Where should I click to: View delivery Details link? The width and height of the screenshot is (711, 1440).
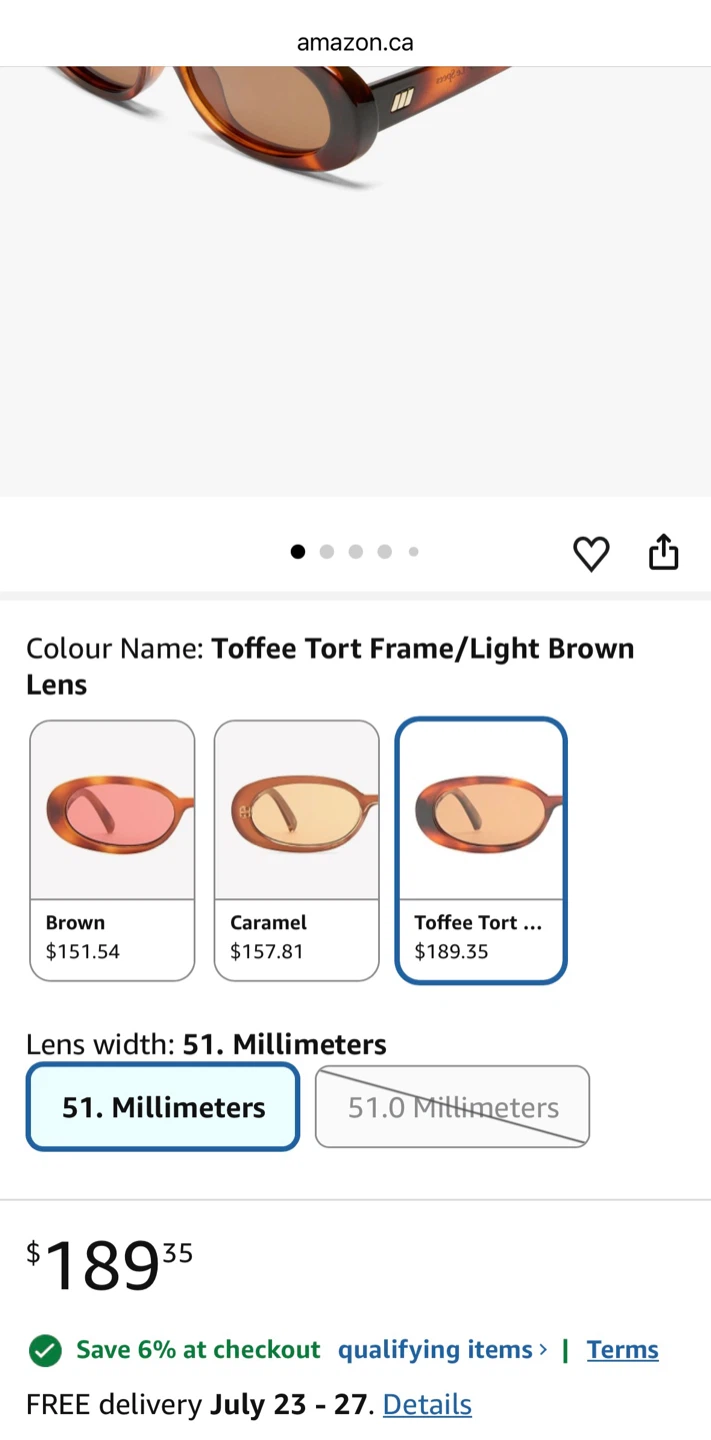(427, 1404)
